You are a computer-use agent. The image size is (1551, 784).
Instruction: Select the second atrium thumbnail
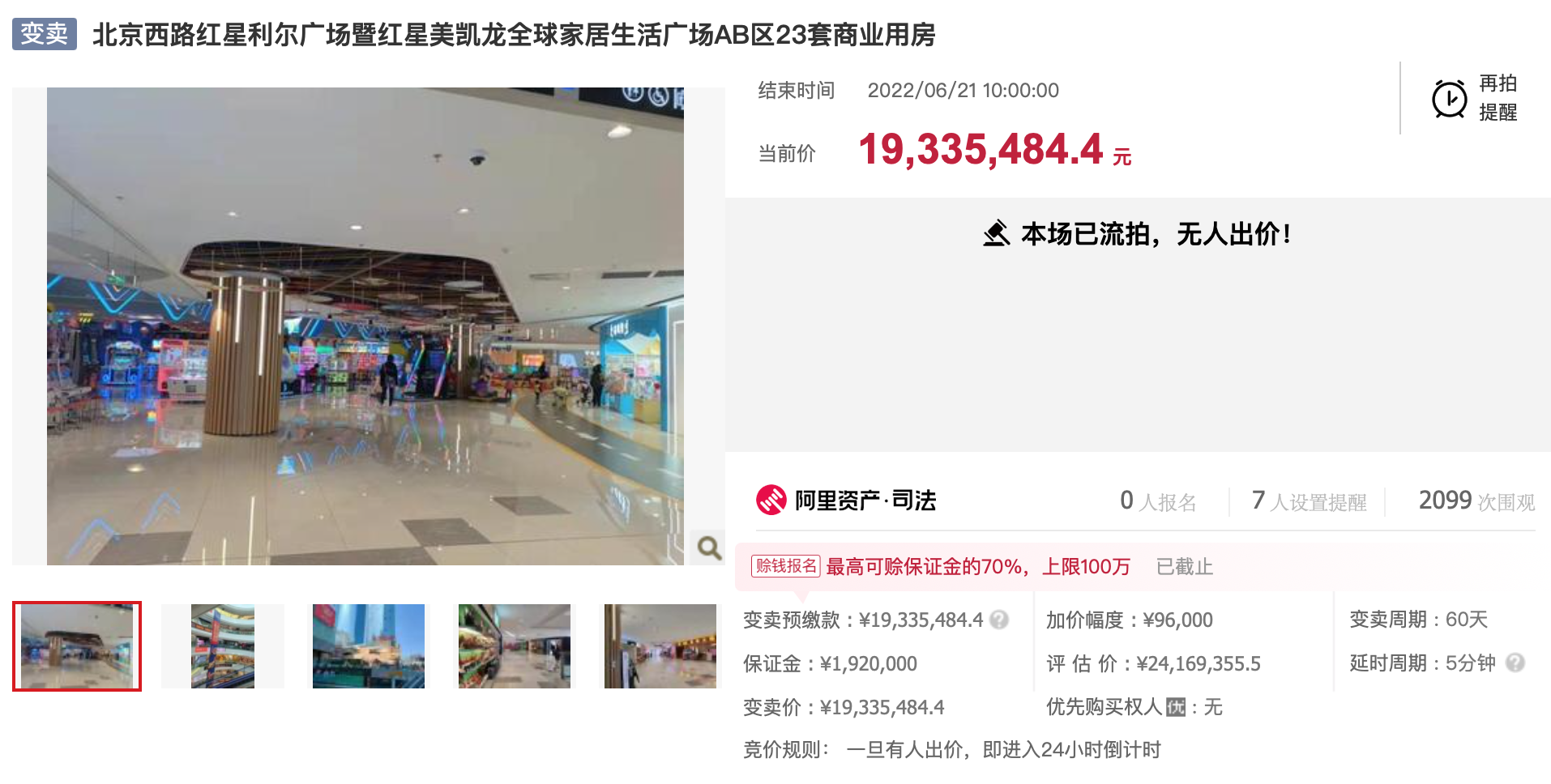tap(223, 646)
